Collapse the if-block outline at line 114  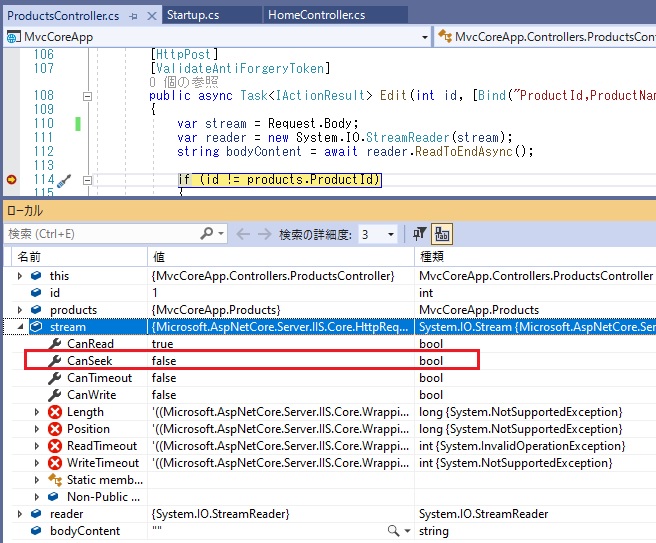click(x=87, y=181)
